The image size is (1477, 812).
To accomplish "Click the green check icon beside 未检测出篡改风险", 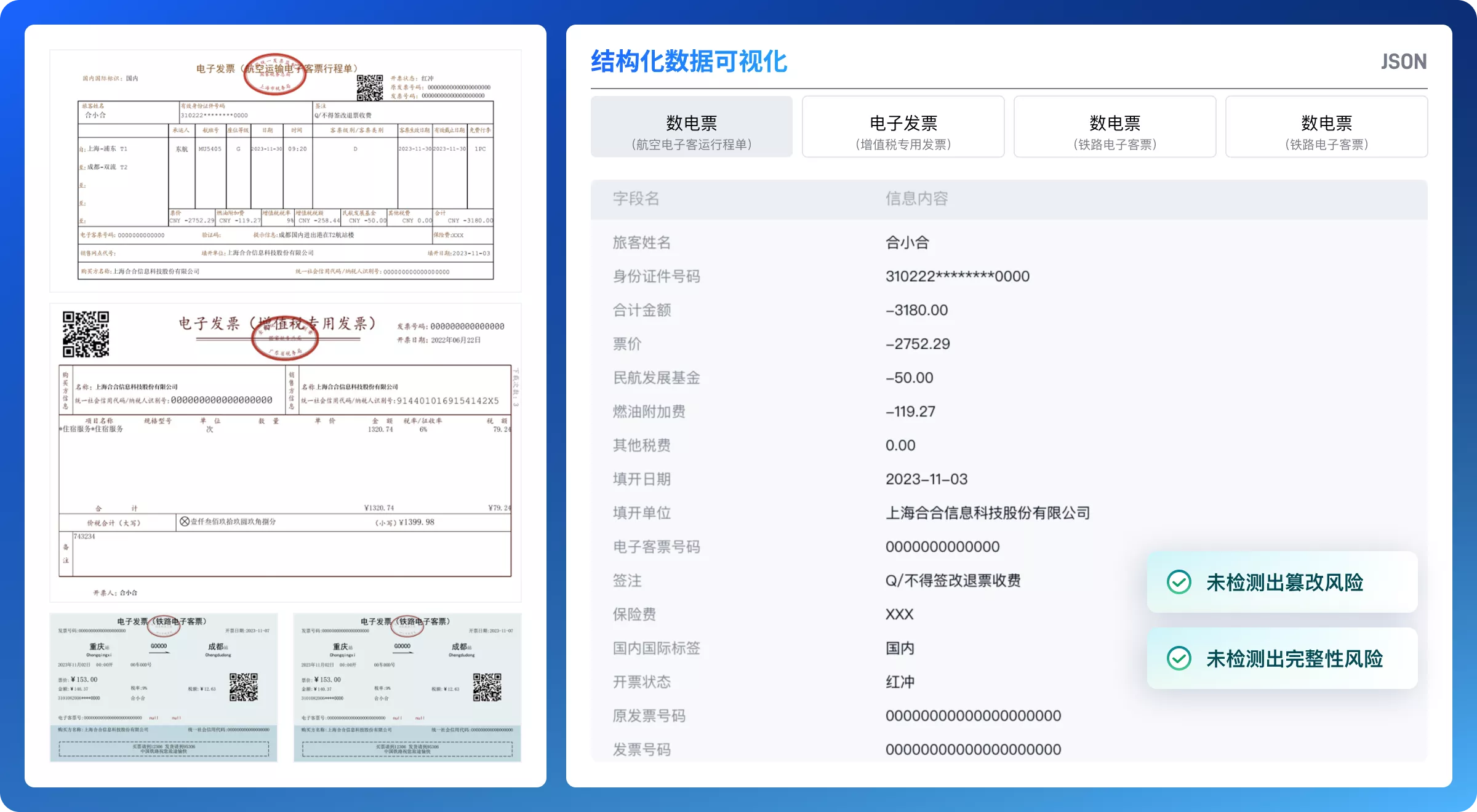I will tap(1179, 581).
